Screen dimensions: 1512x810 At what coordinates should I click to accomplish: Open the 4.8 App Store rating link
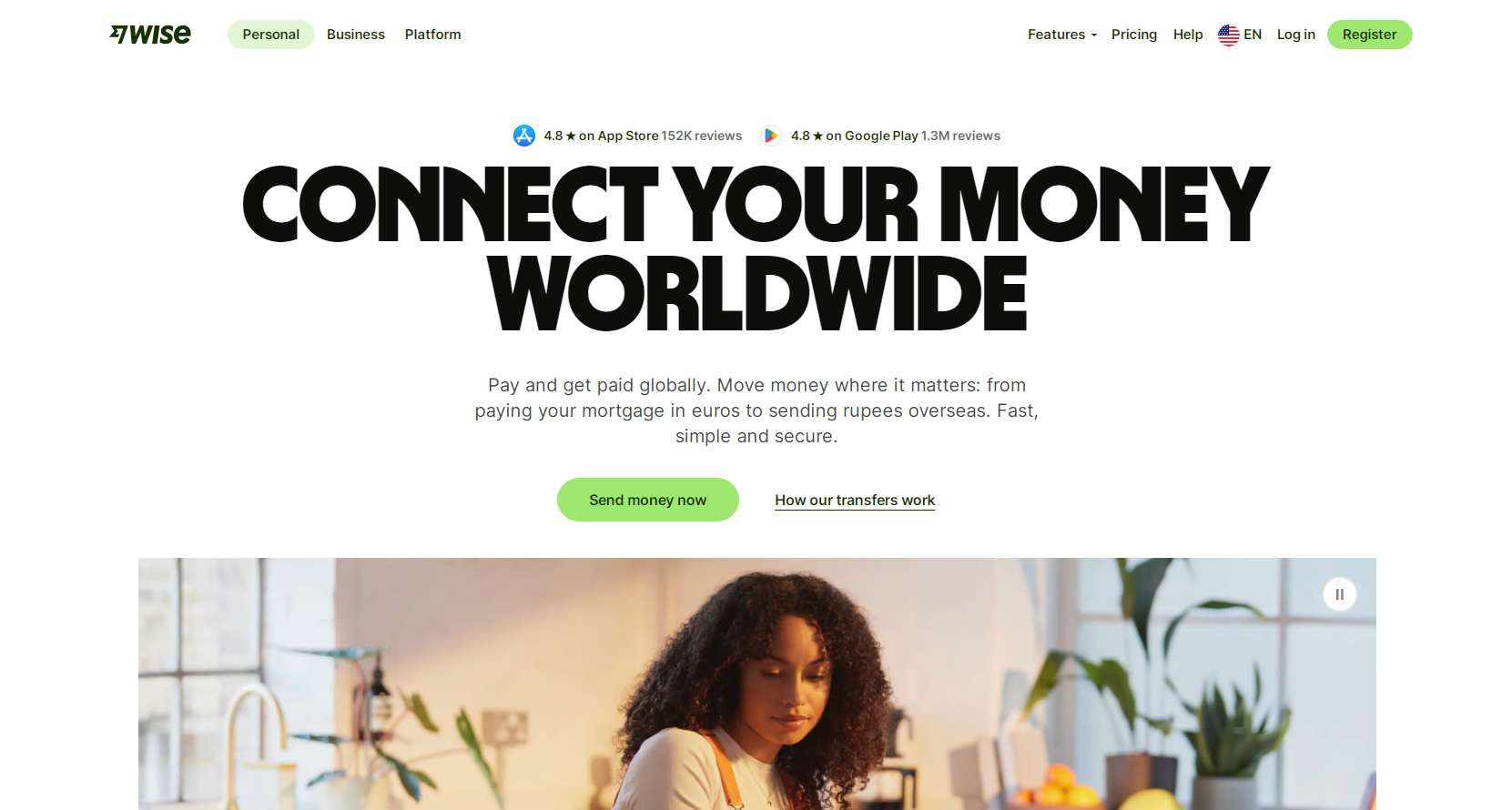click(628, 136)
